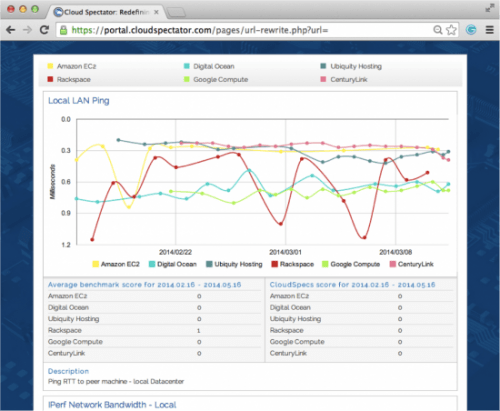Click the magnifier zoom icon in address bar
Screen dimensions: 500x411
(437, 30)
